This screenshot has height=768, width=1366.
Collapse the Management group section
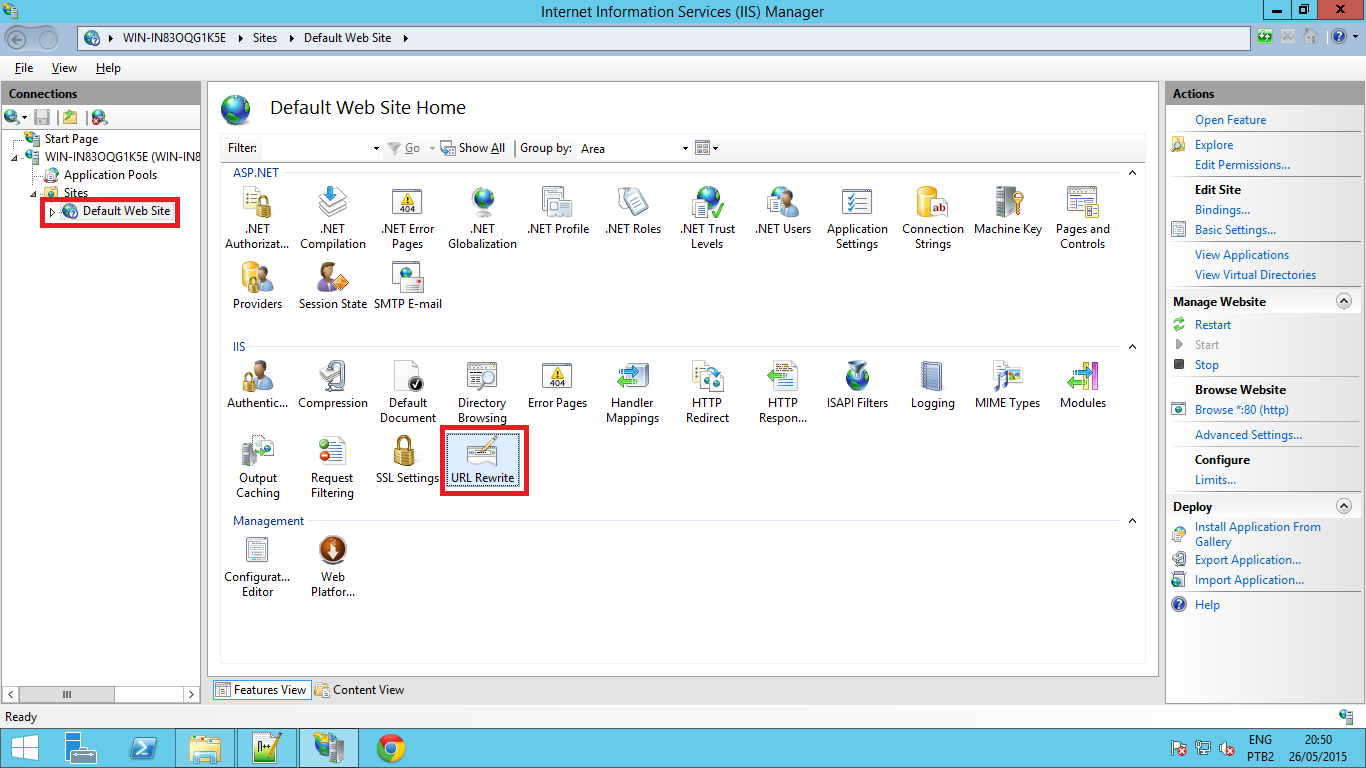coord(1132,521)
